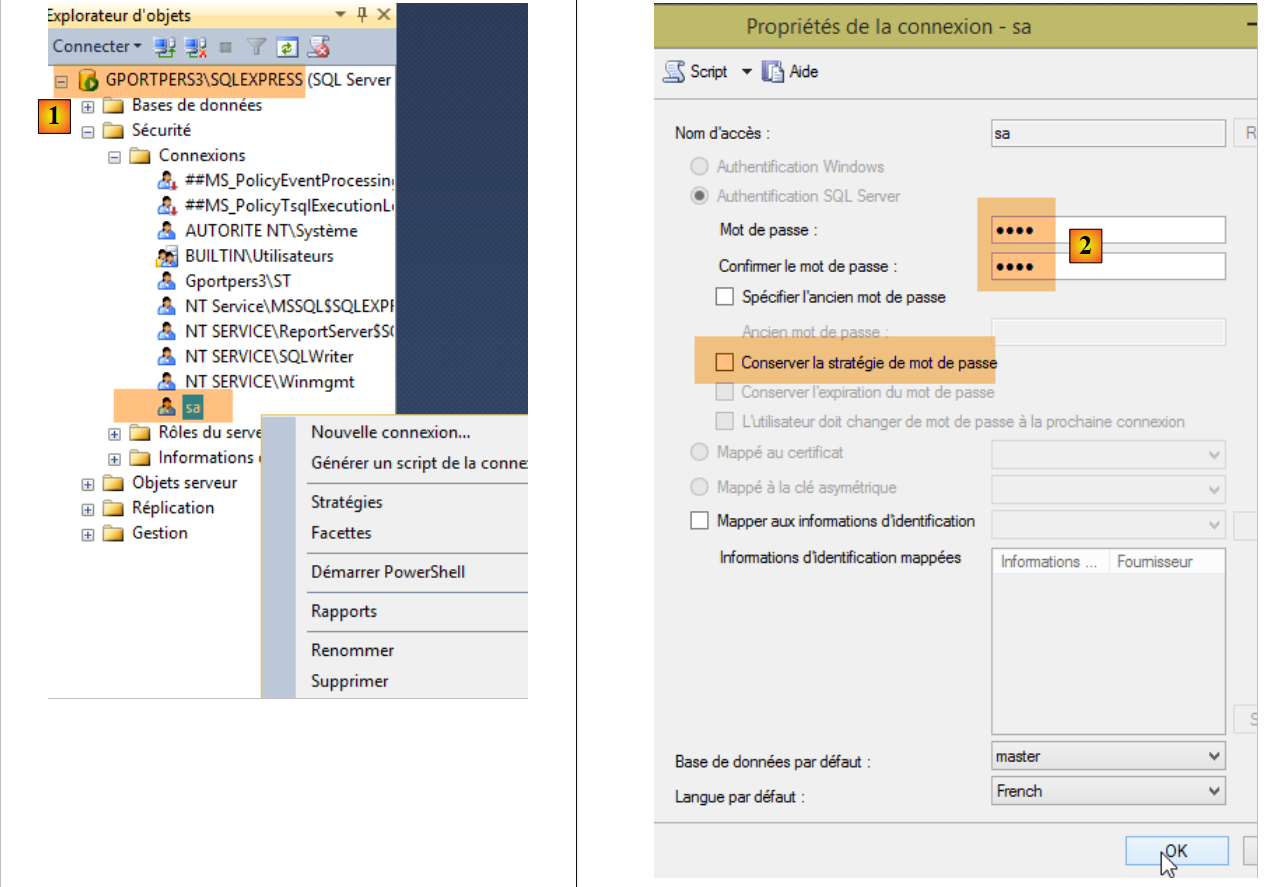This screenshot has height=887, width=1272.
Task: Click the Disconnect server toolbar icon
Action: [x=196, y=46]
